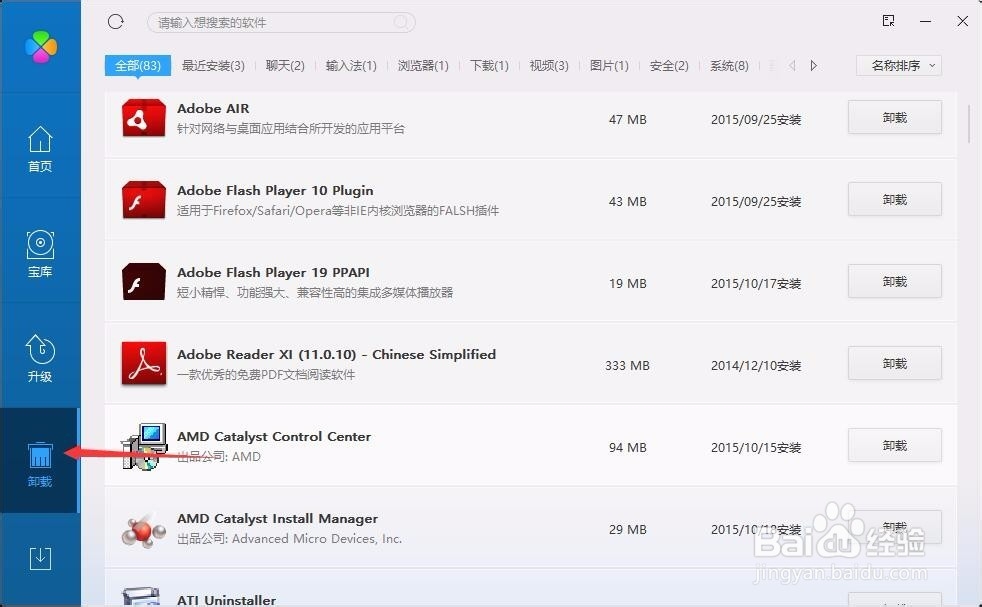Screen dimensions: 982x607
Task: Click the Adobe Reader XI icon
Action: pos(143,364)
